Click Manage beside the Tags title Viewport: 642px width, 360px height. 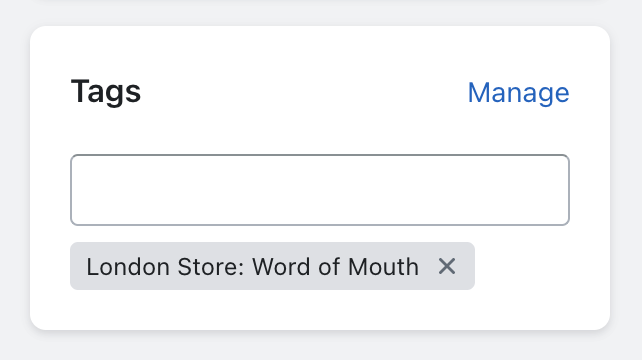(x=518, y=93)
